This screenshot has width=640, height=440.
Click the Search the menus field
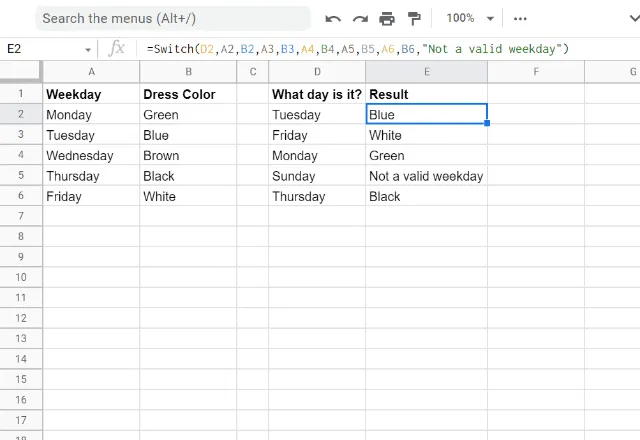coord(170,18)
